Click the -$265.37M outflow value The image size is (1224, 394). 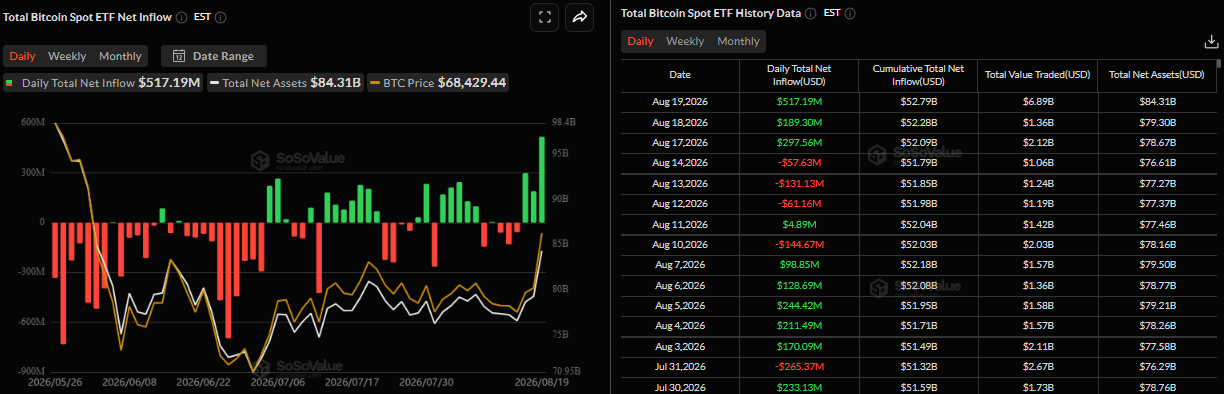coord(798,366)
